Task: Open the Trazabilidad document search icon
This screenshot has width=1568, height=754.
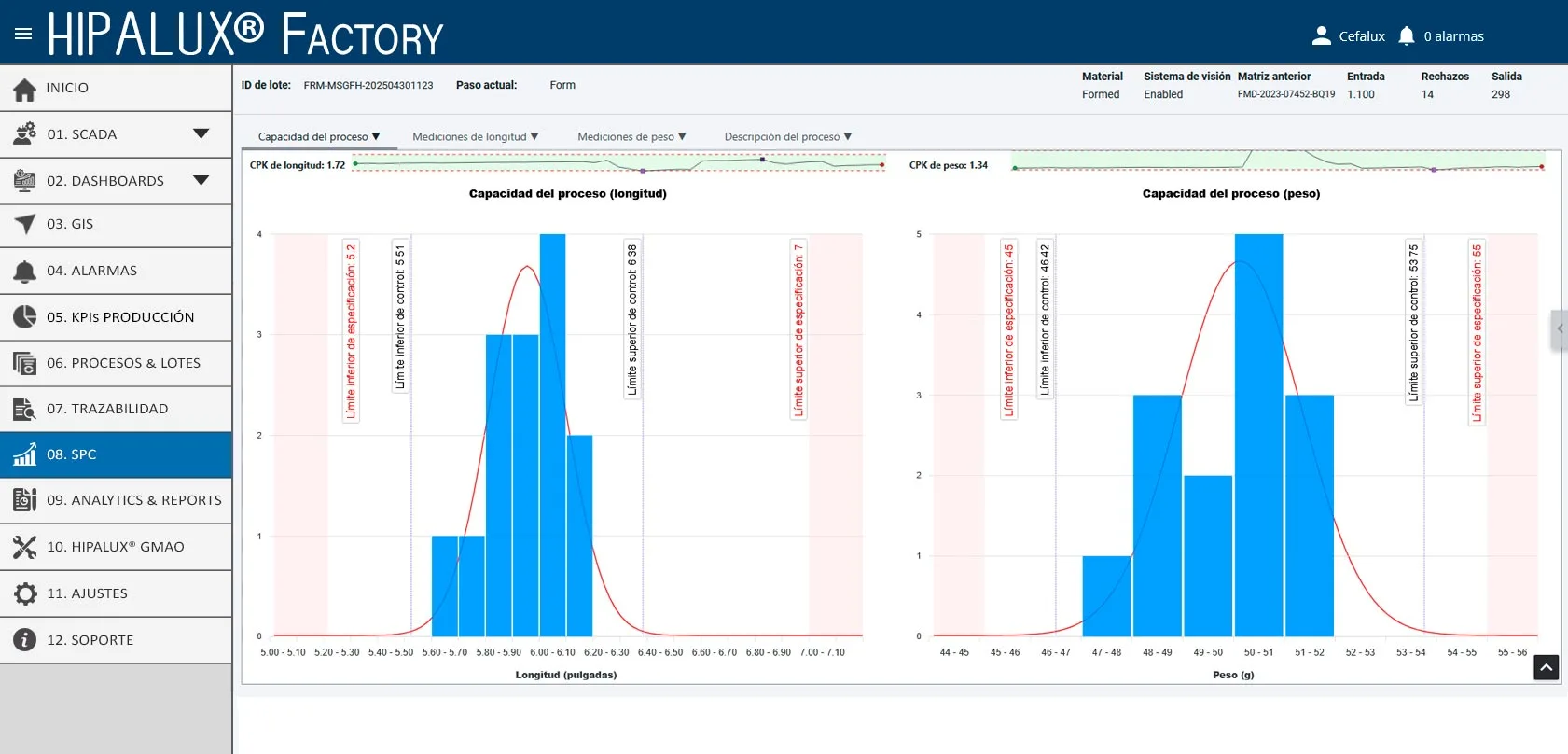Action: pyautogui.click(x=25, y=409)
